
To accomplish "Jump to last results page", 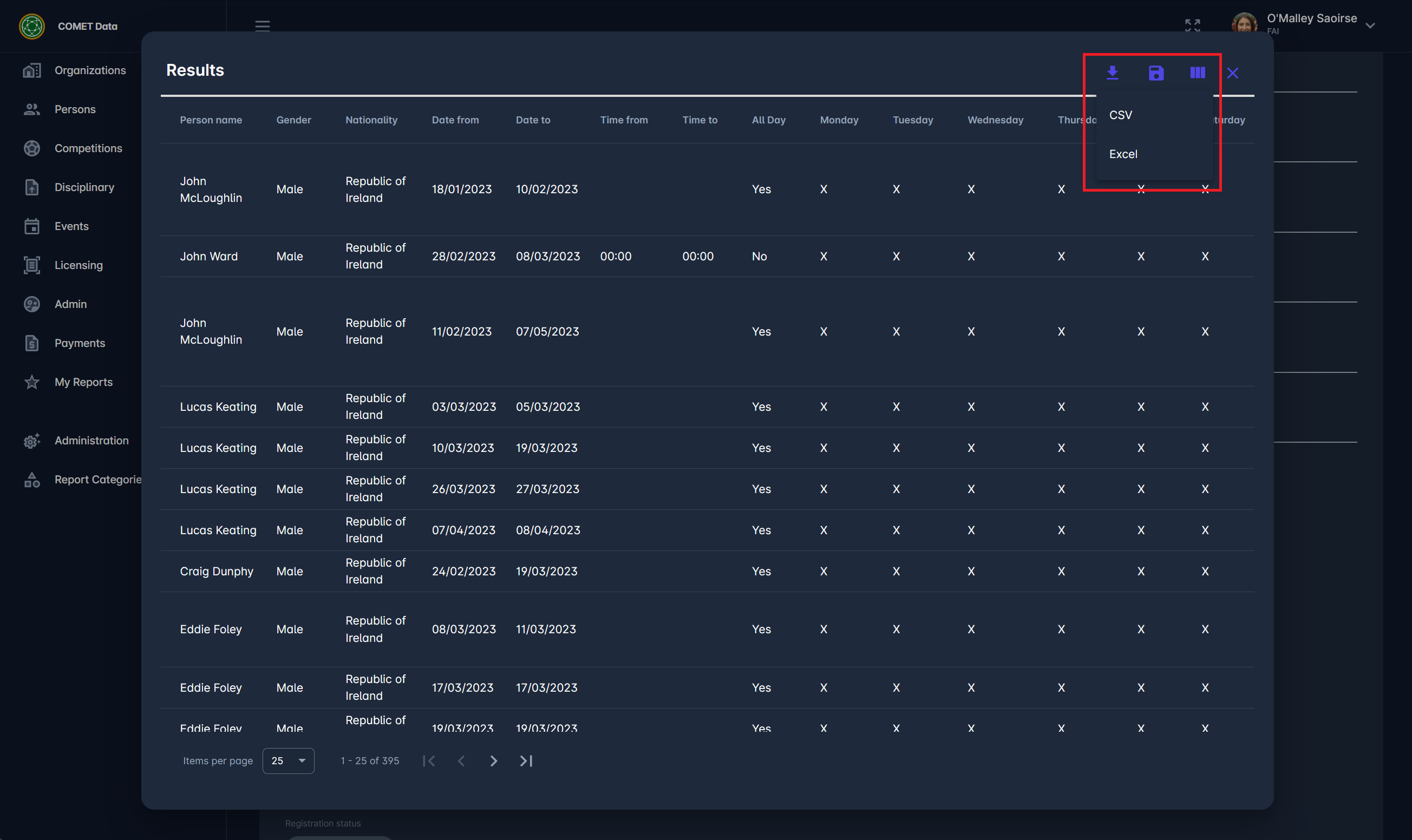I will pyautogui.click(x=526, y=761).
